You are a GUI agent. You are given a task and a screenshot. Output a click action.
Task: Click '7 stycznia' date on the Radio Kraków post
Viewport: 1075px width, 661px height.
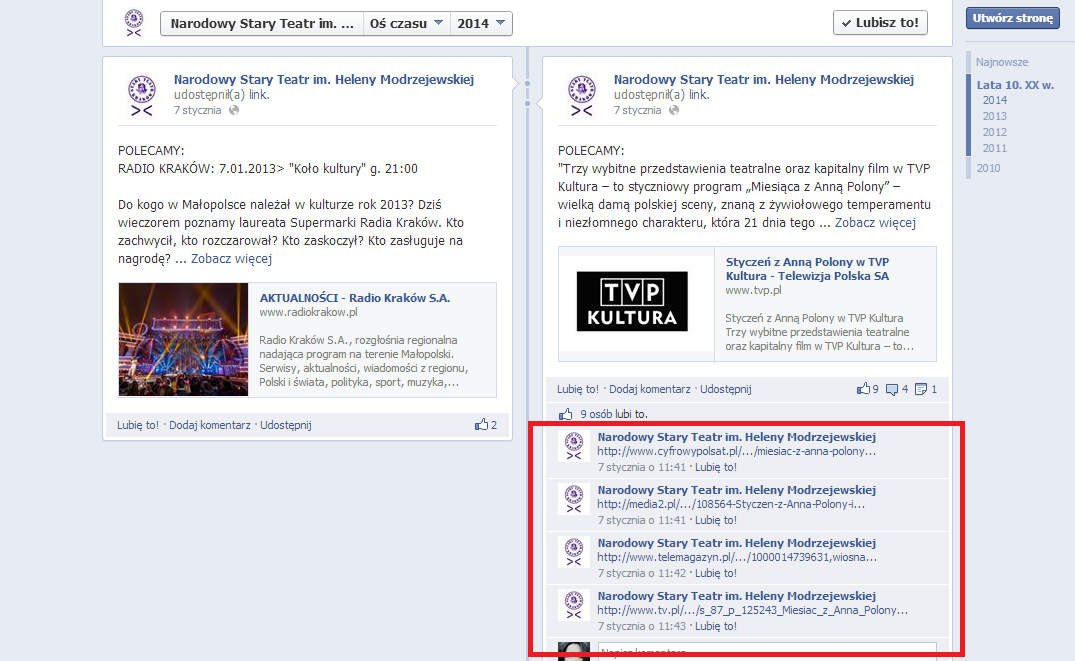tap(197, 110)
